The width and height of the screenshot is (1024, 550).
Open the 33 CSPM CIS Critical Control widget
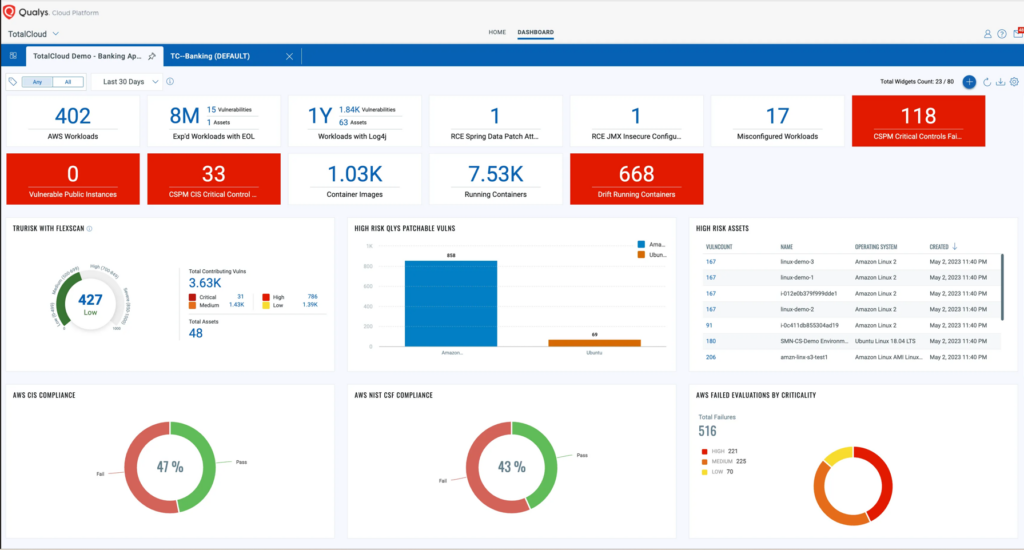click(214, 179)
